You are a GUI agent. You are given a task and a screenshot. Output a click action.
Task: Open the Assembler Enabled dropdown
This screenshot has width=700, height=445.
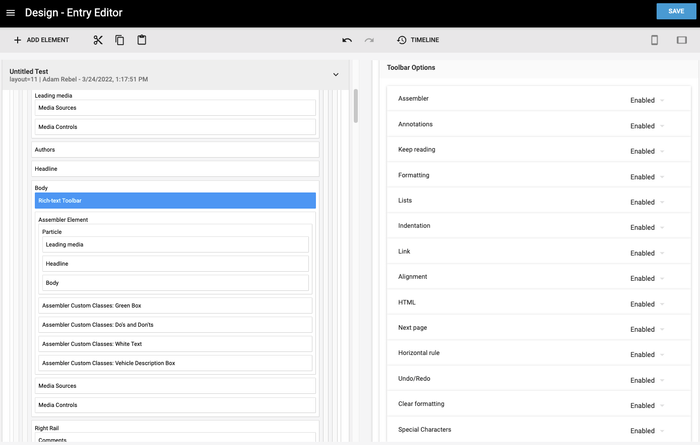pyautogui.click(x=646, y=101)
